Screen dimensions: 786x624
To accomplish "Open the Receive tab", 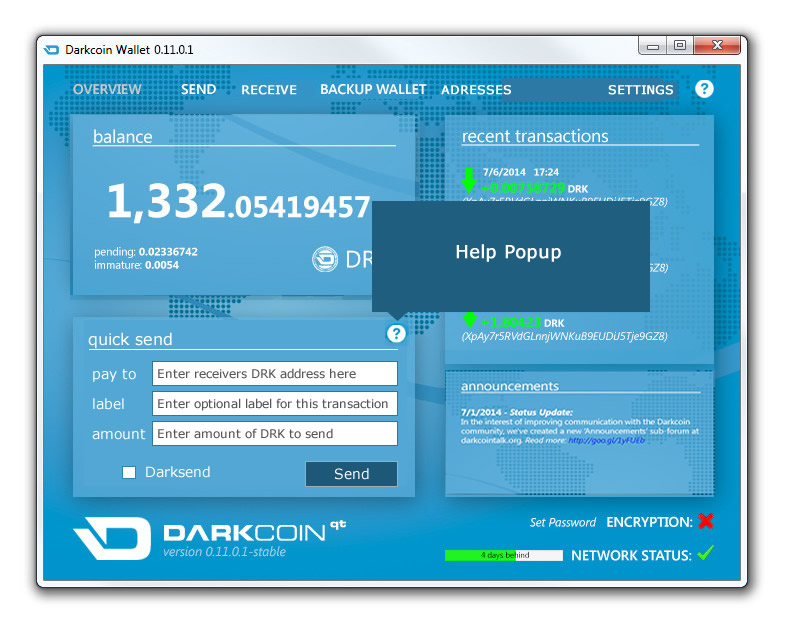I will tap(269, 90).
